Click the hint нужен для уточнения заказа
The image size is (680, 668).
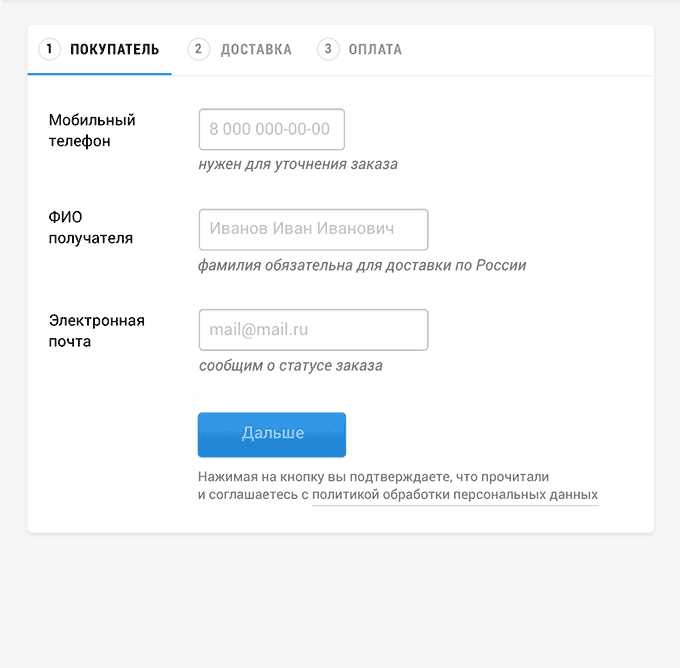point(298,164)
